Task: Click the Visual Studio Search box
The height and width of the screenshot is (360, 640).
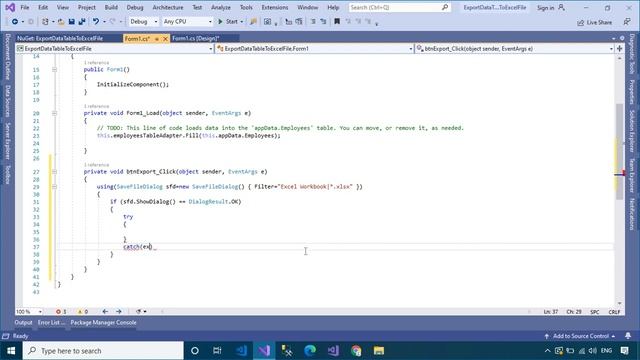Action: 400,7
